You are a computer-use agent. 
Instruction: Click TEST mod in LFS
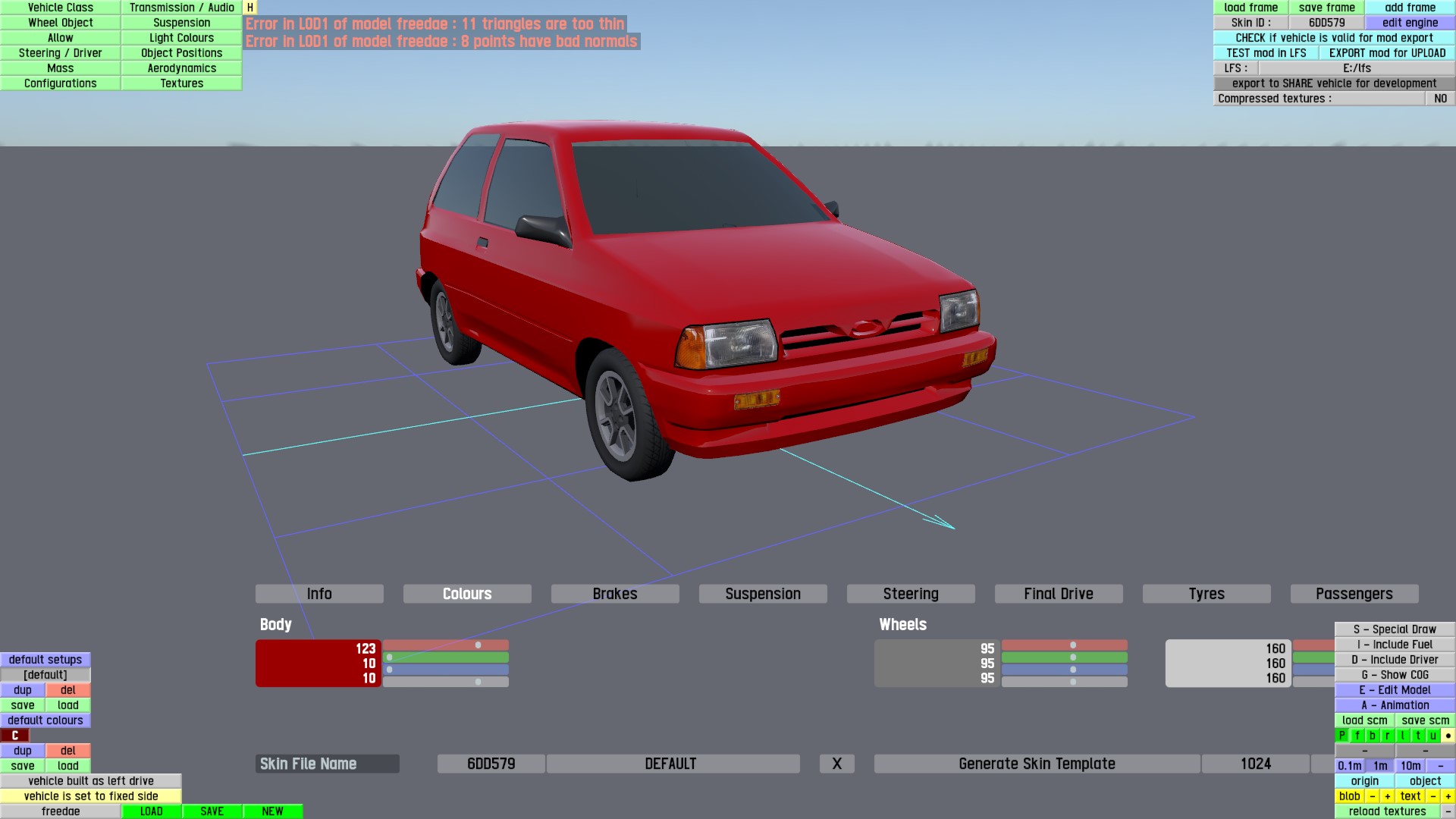click(x=1266, y=53)
